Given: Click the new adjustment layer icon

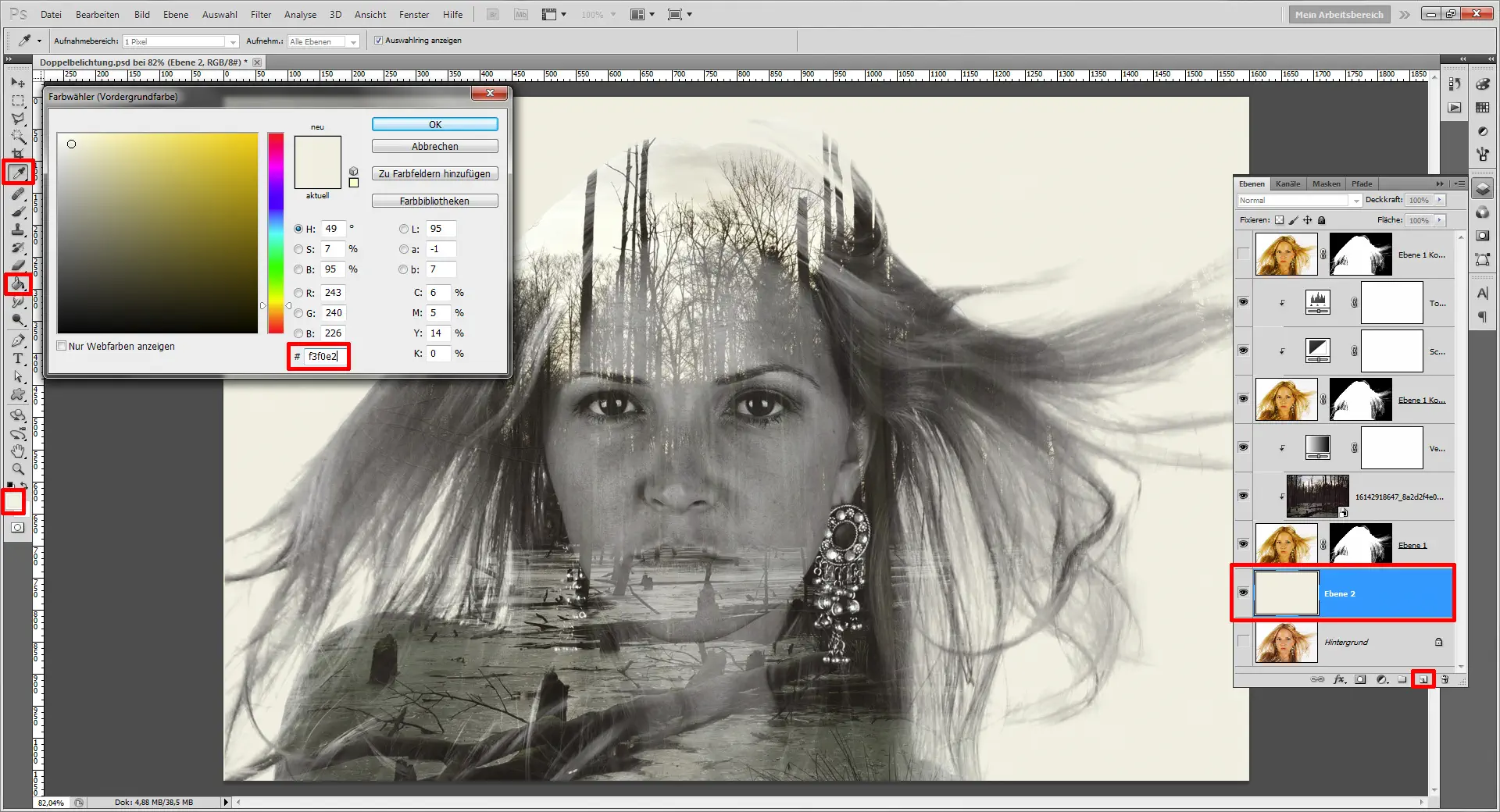Looking at the screenshot, I should [x=1381, y=679].
